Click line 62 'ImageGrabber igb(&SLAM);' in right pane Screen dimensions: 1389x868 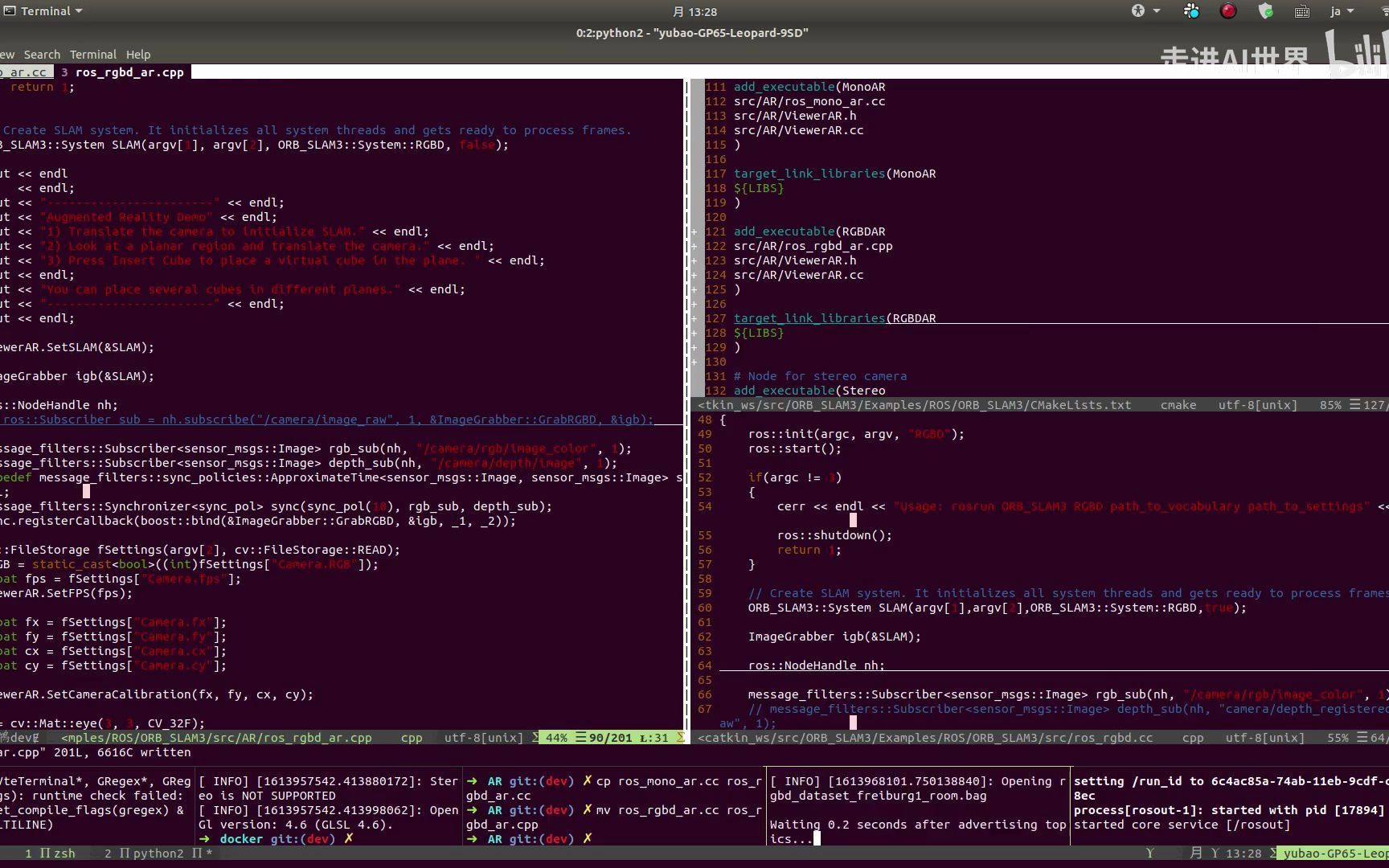point(834,637)
